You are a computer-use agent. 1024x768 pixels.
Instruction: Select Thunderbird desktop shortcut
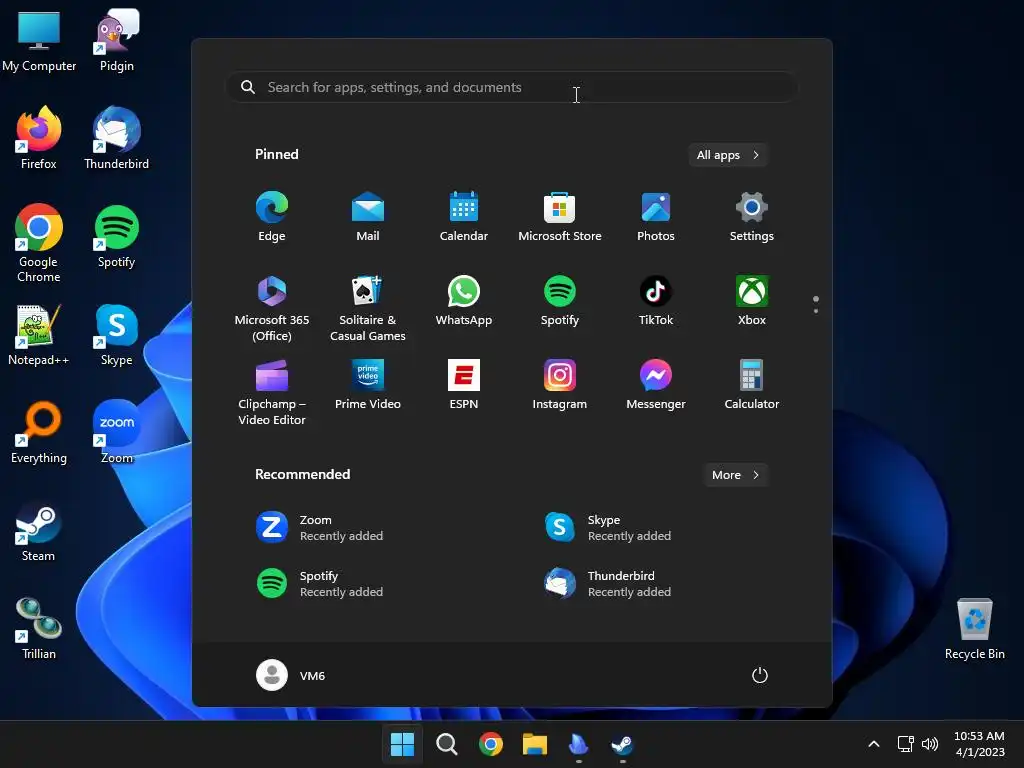(x=117, y=138)
